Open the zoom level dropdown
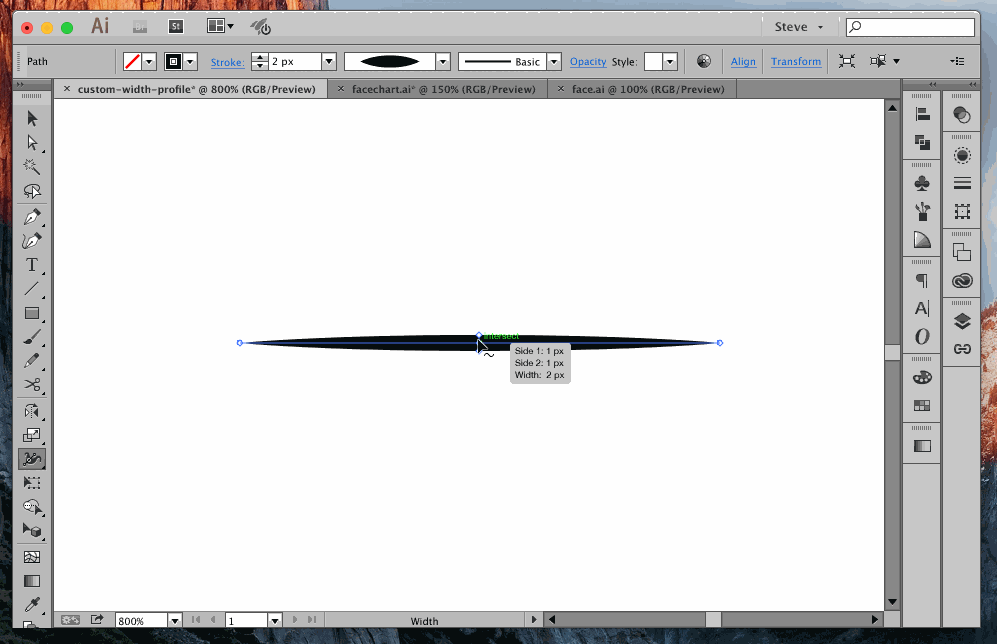The height and width of the screenshot is (644, 997). pos(175,620)
